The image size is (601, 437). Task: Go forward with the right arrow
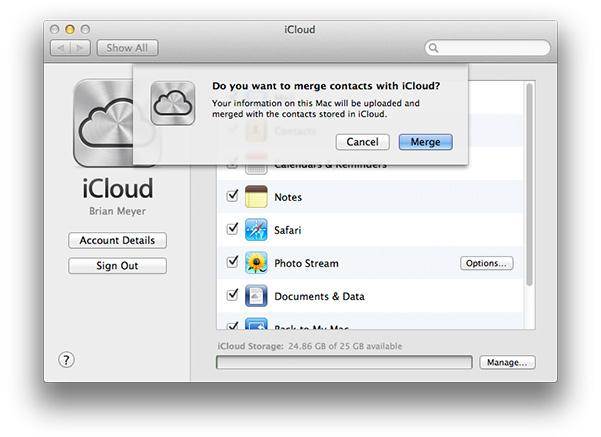point(80,48)
